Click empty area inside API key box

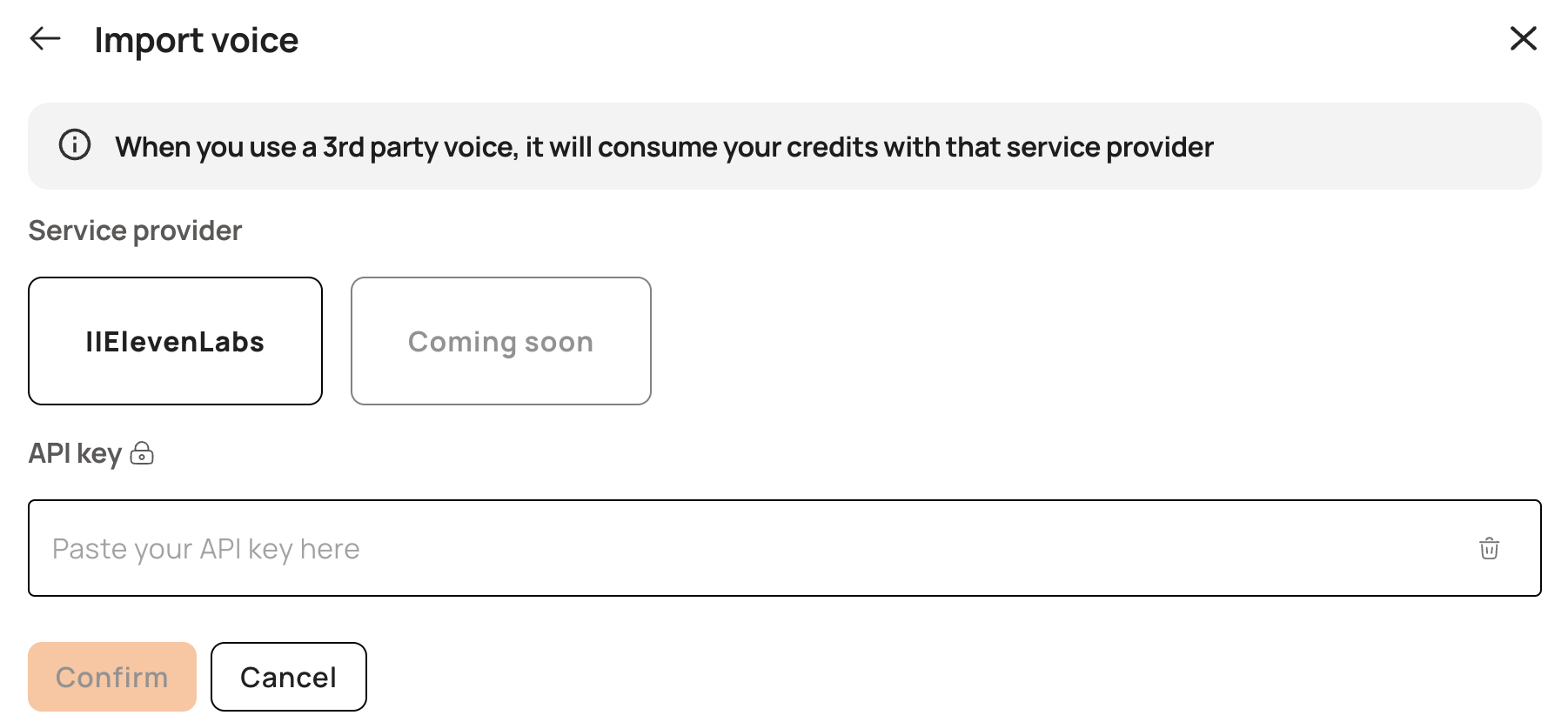914,548
